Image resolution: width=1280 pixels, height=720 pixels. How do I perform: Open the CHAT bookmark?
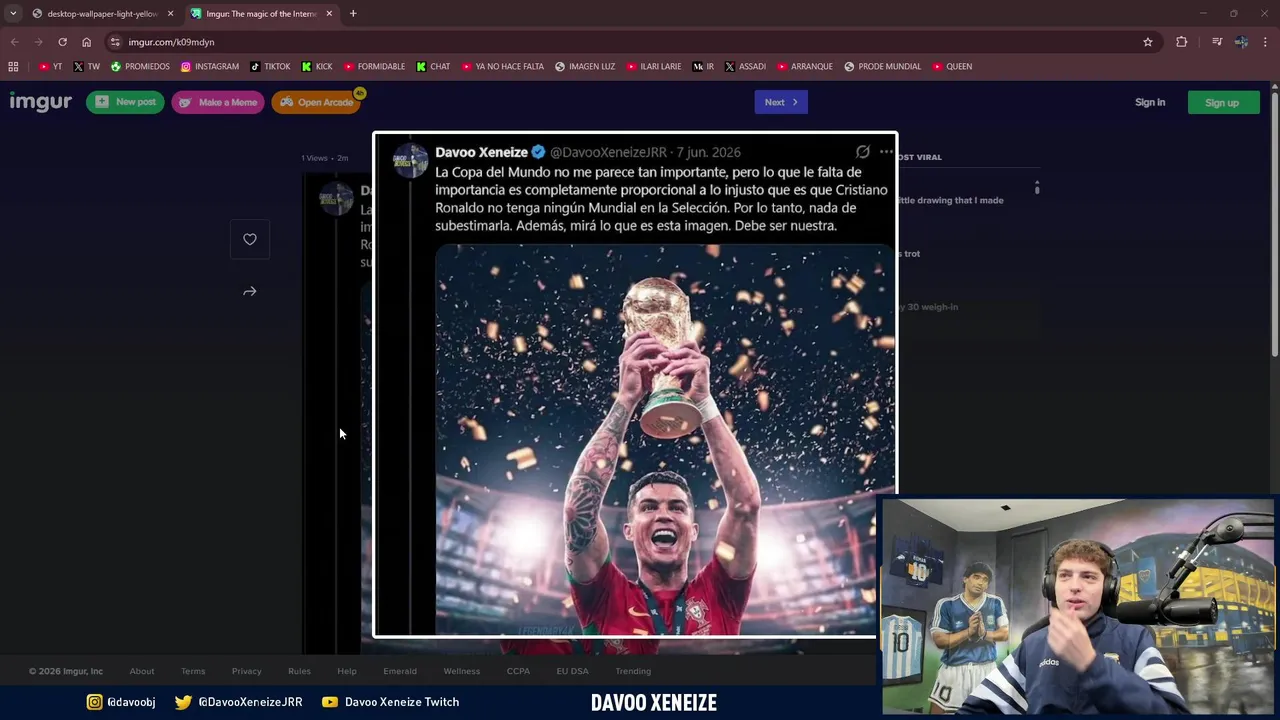(433, 67)
